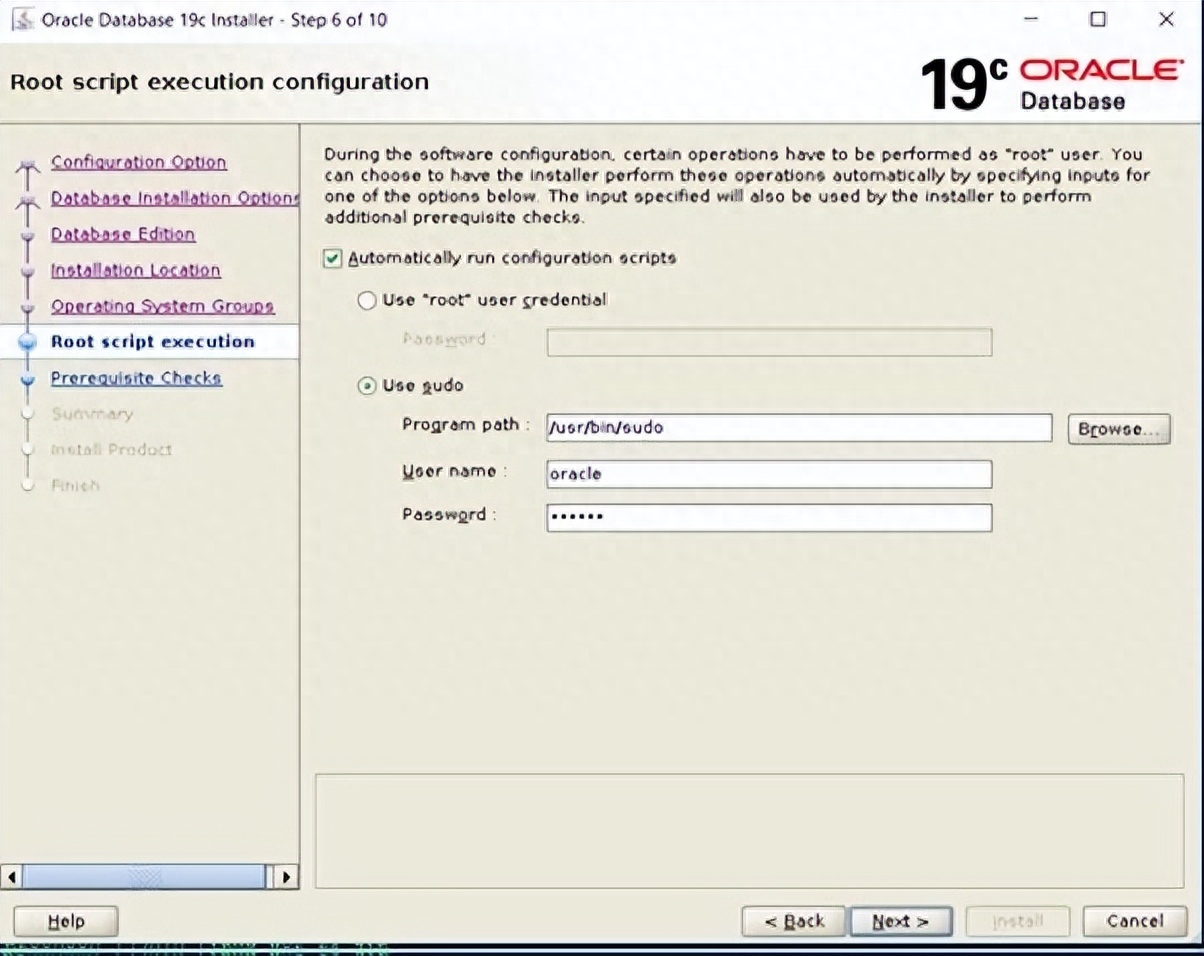Click the 19c Oracle Database logo

point(1050,84)
